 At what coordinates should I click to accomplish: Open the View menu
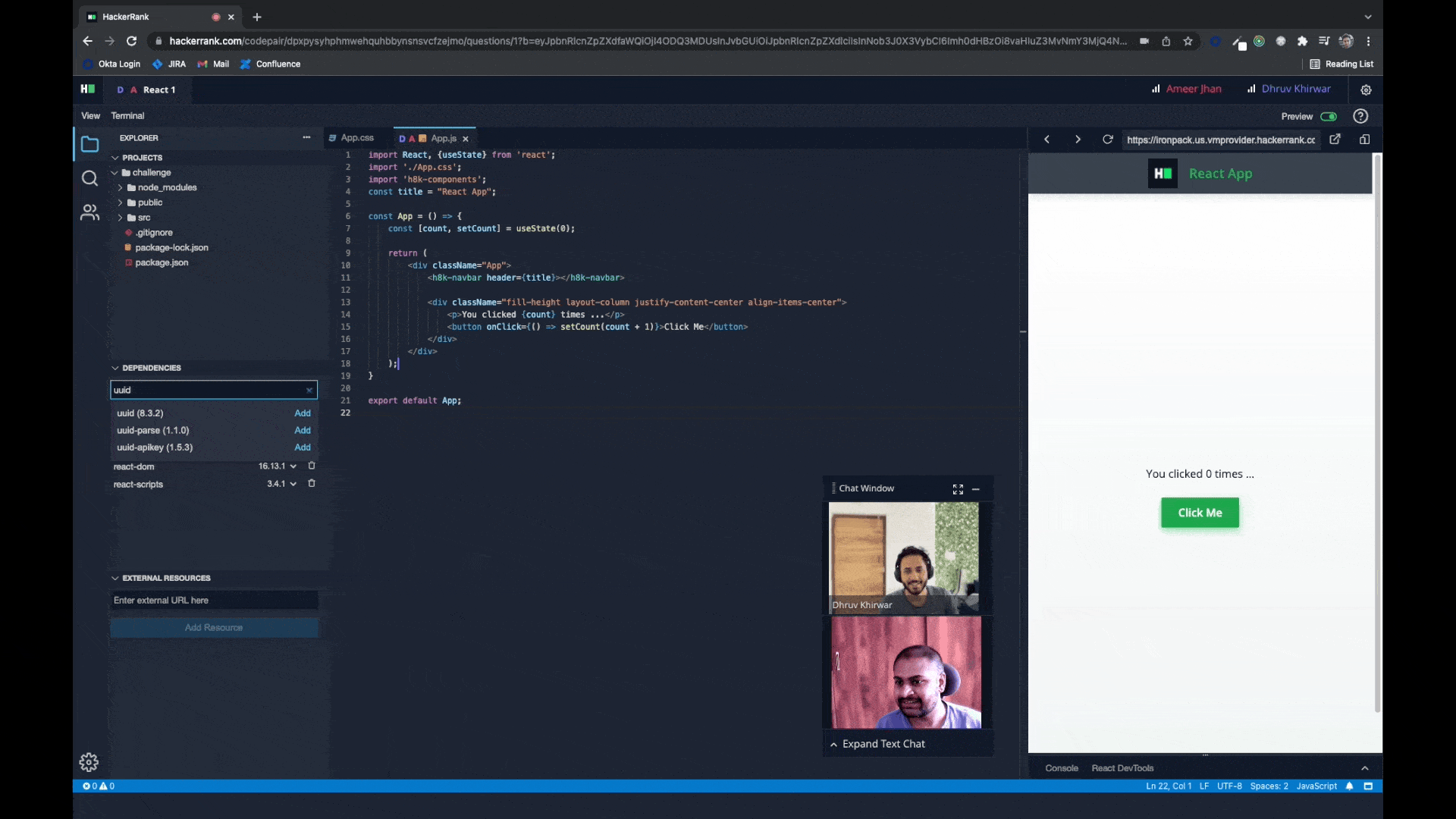click(x=90, y=116)
